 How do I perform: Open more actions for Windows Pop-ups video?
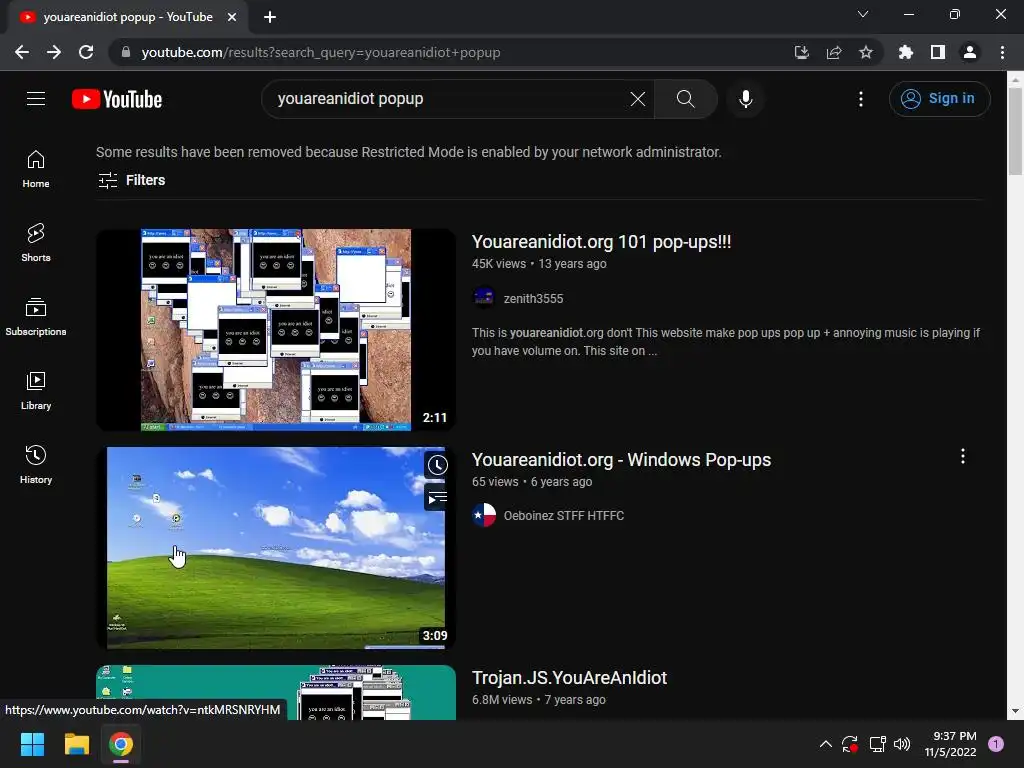[x=963, y=456]
